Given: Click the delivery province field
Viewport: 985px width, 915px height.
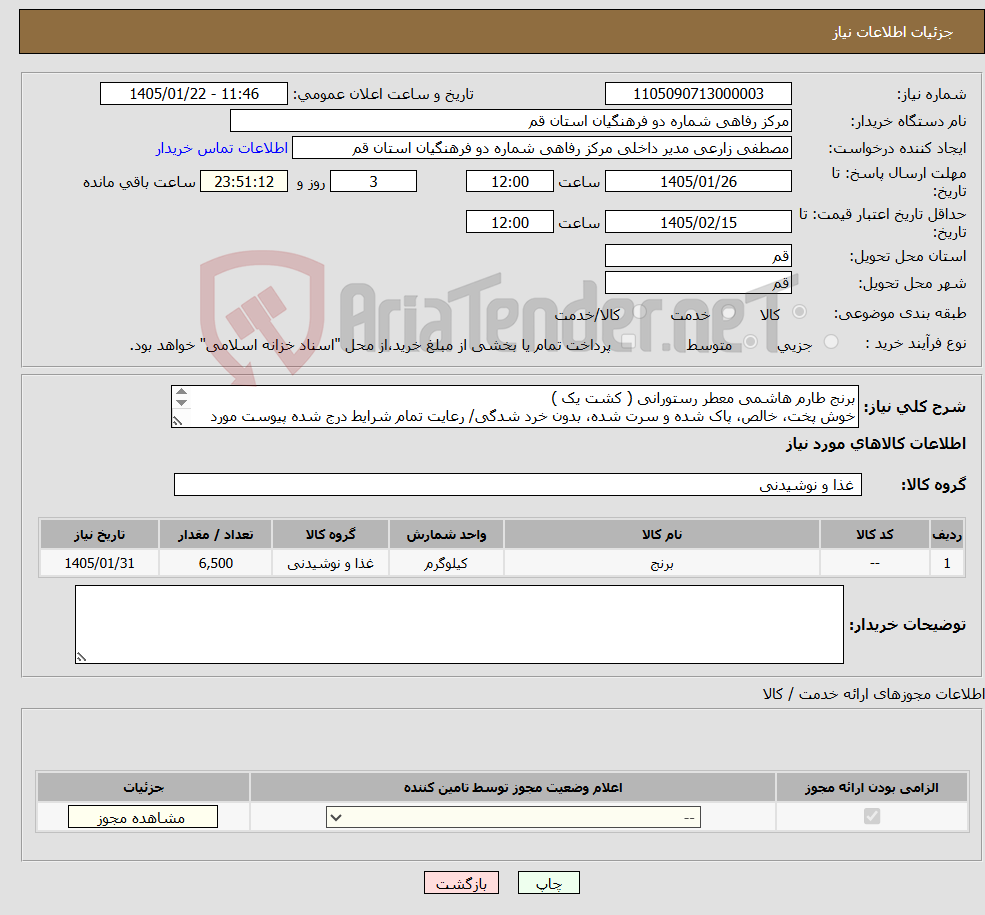Looking at the screenshot, I should (x=698, y=256).
